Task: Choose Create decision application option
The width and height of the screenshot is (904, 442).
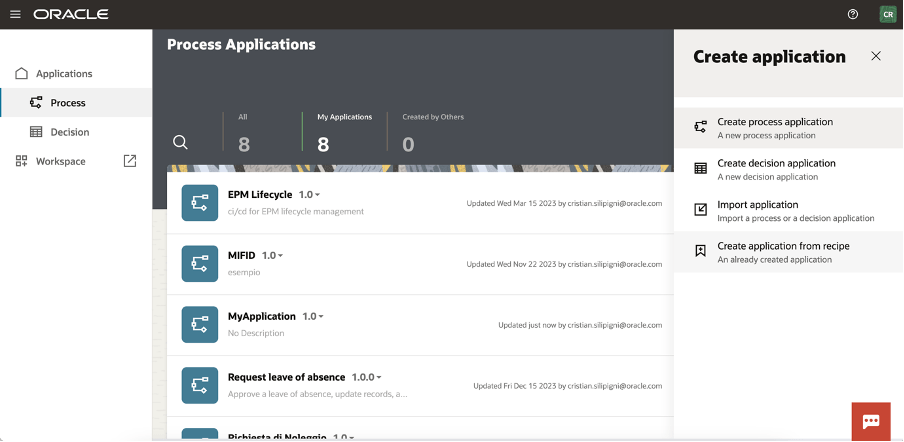Action: tap(776, 169)
